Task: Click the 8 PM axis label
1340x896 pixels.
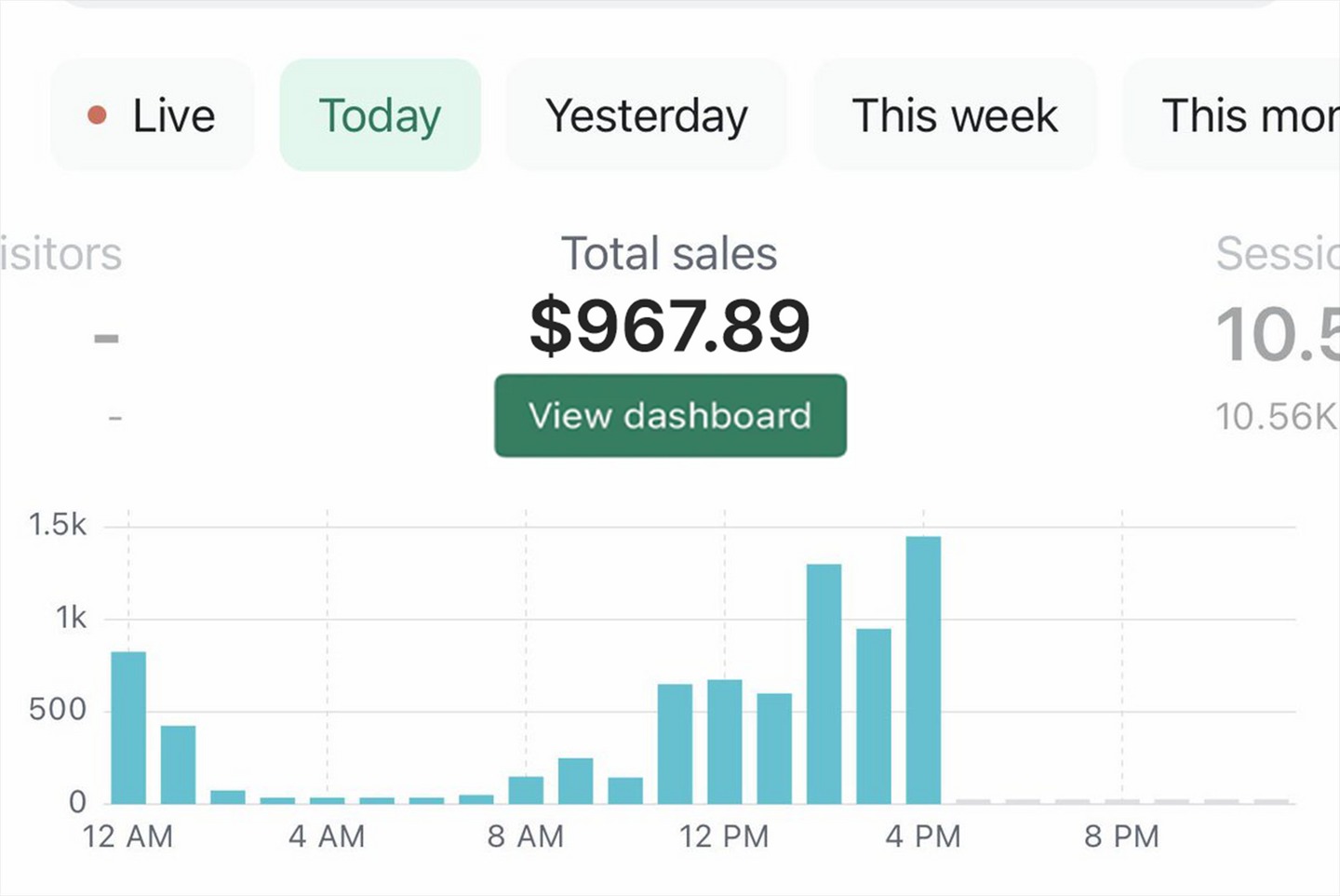Action: click(x=1121, y=836)
